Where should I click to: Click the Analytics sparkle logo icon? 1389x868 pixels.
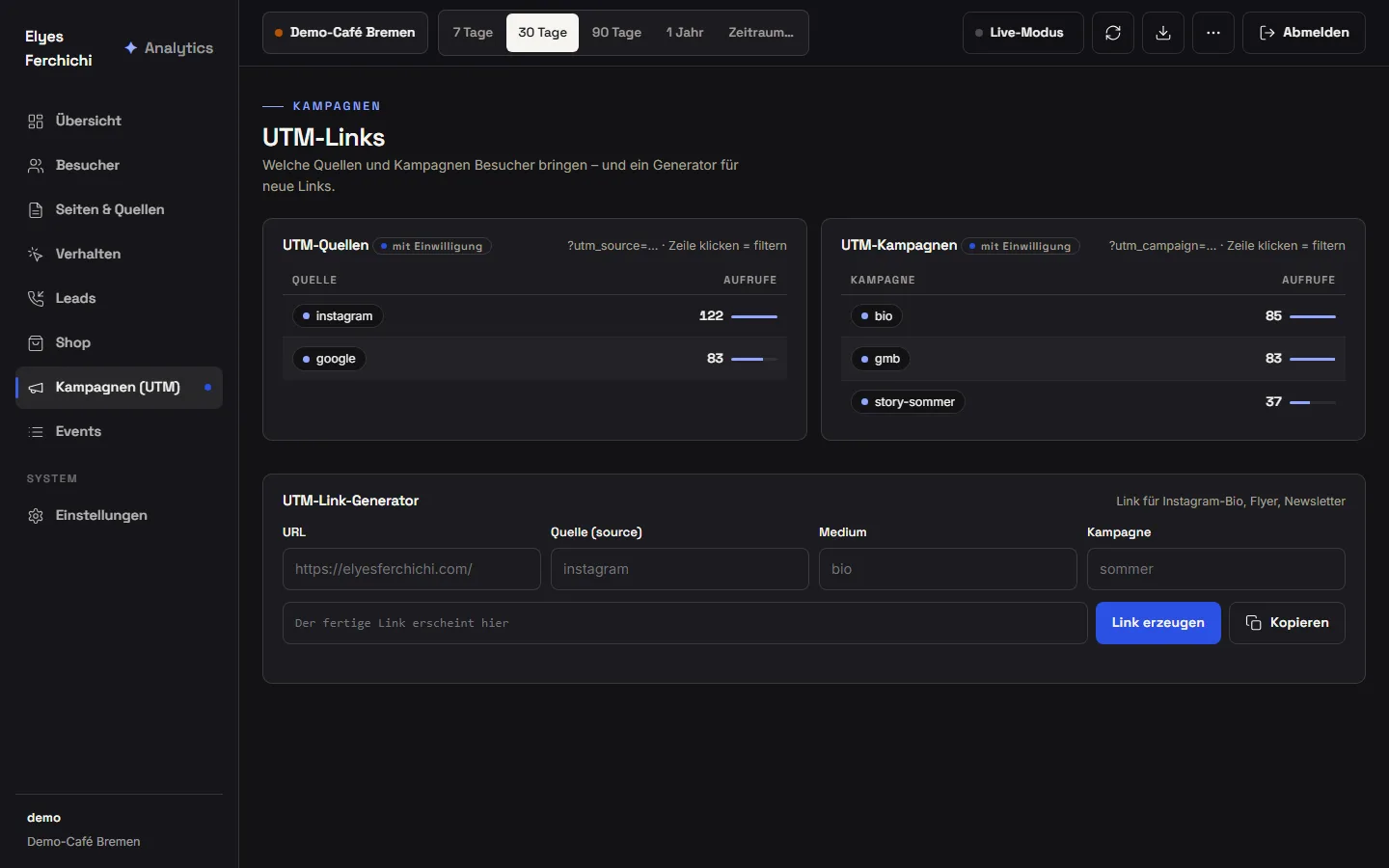(x=131, y=48)
